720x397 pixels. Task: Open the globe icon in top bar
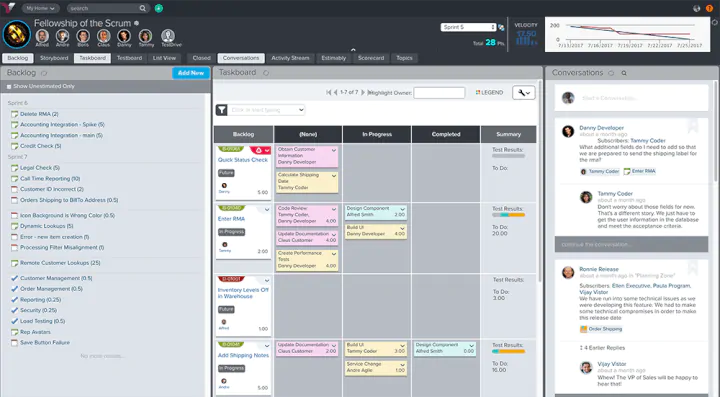(x=697, y=8)
